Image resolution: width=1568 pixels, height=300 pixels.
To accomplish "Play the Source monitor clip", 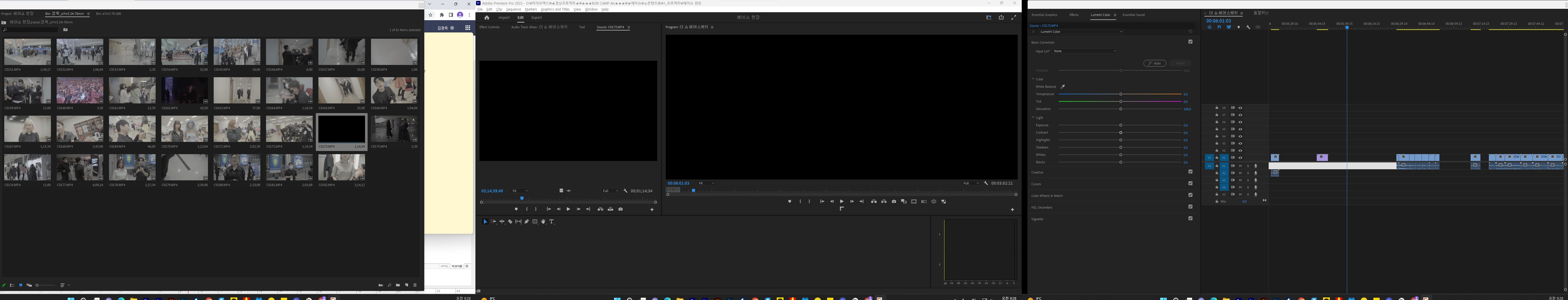I will point(568,209).
